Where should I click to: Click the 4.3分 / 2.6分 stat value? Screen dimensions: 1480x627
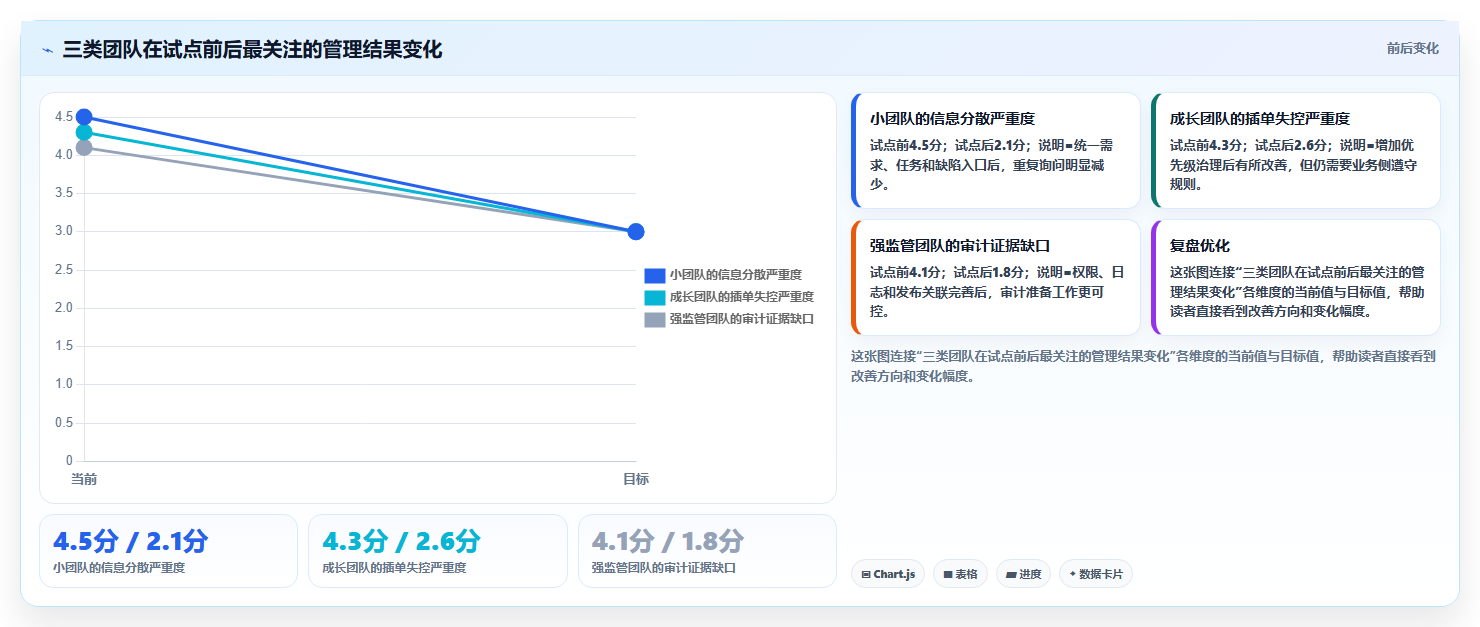coord(401,542)
